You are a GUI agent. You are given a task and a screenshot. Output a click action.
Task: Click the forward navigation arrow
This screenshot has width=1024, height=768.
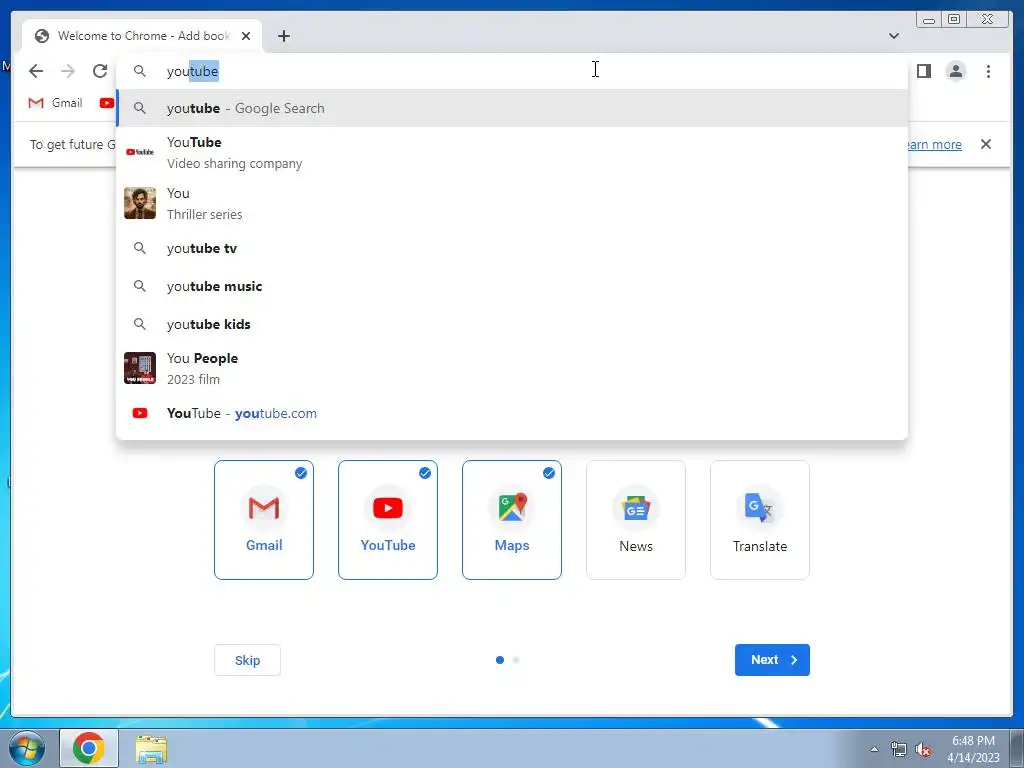coord(68,71)
